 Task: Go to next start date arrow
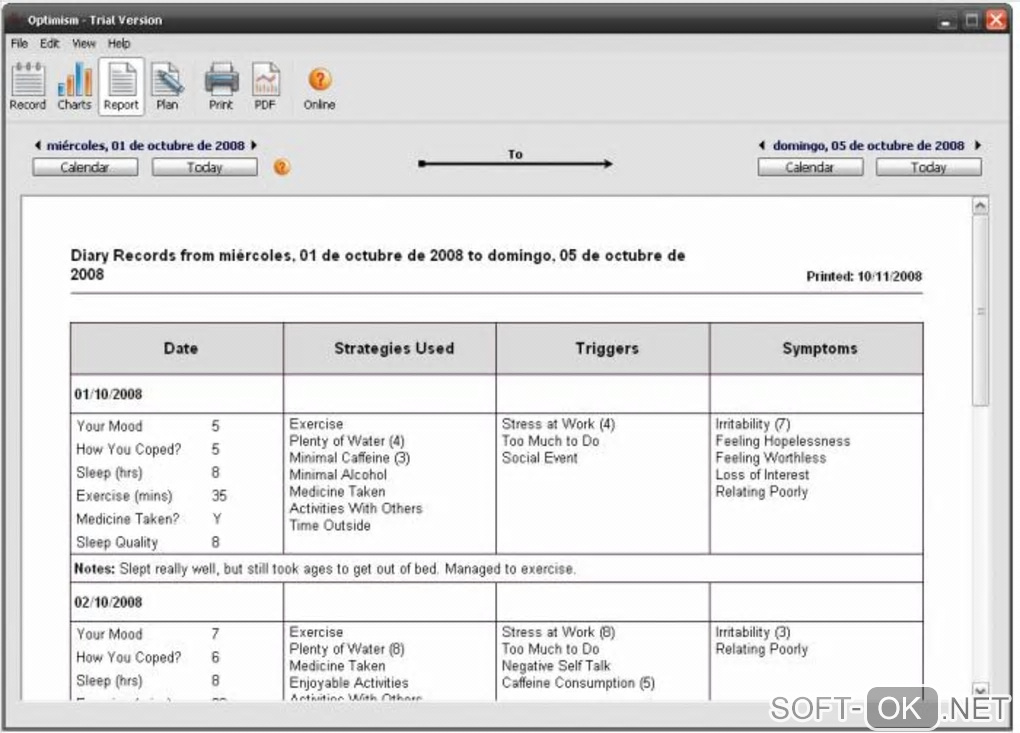[254, 145]
